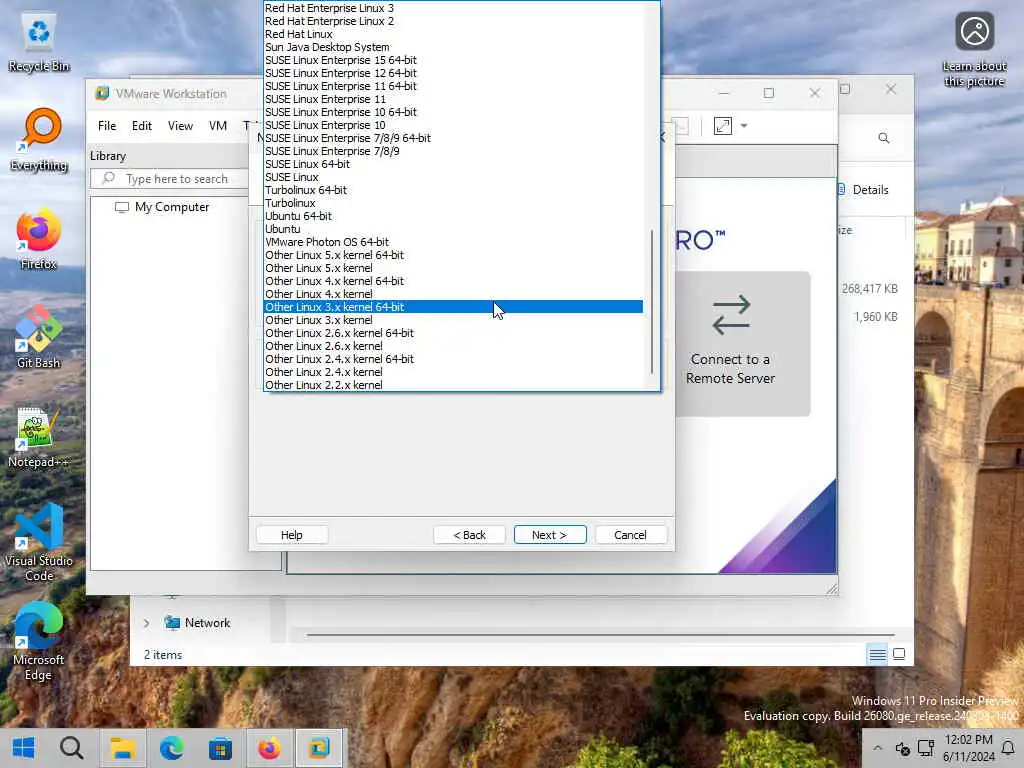Viewport: 1024px width, 768px height.
Task: Click the Library search input field
Action: [x=170, y=178]
